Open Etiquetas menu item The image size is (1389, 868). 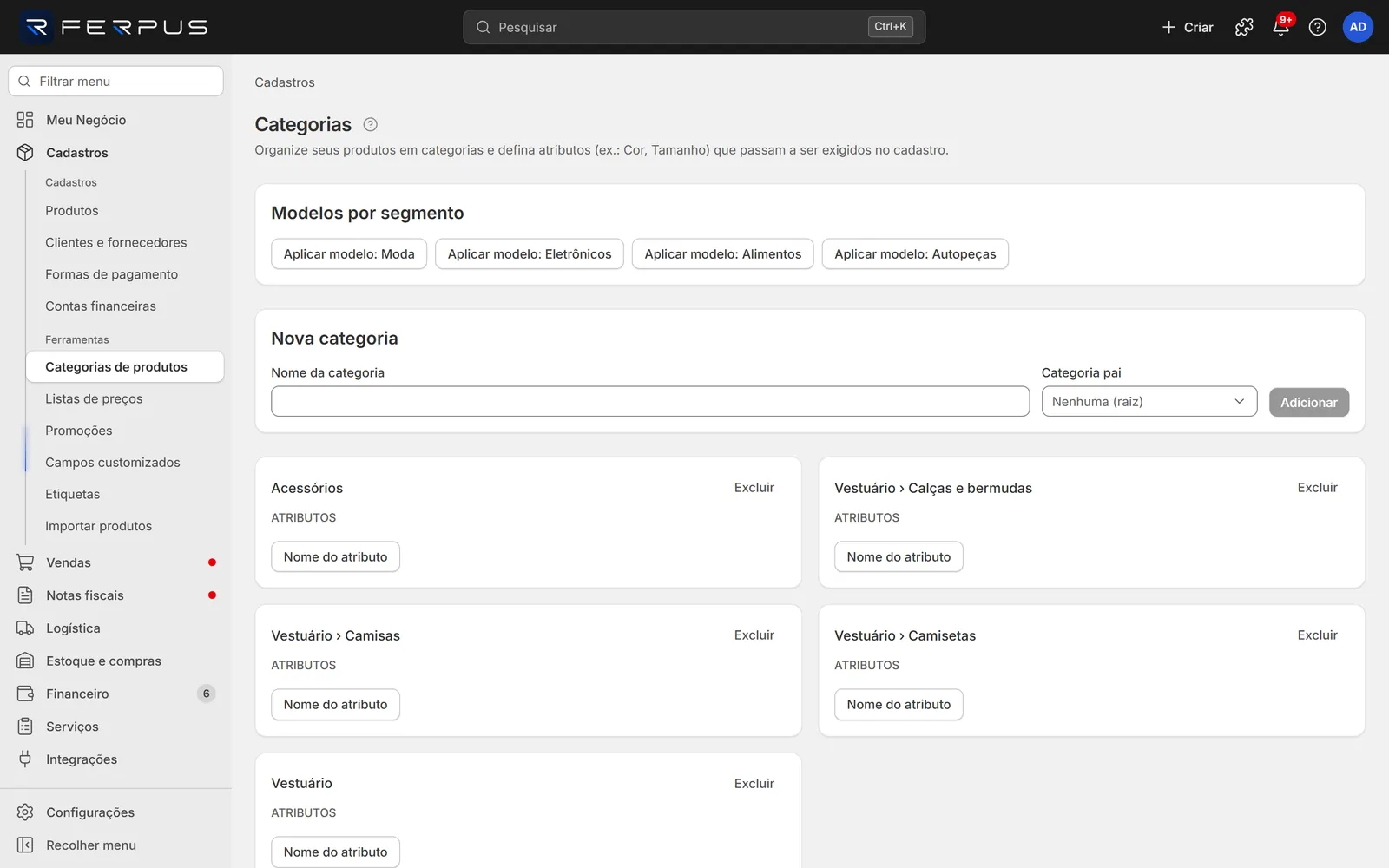[73, 495]
